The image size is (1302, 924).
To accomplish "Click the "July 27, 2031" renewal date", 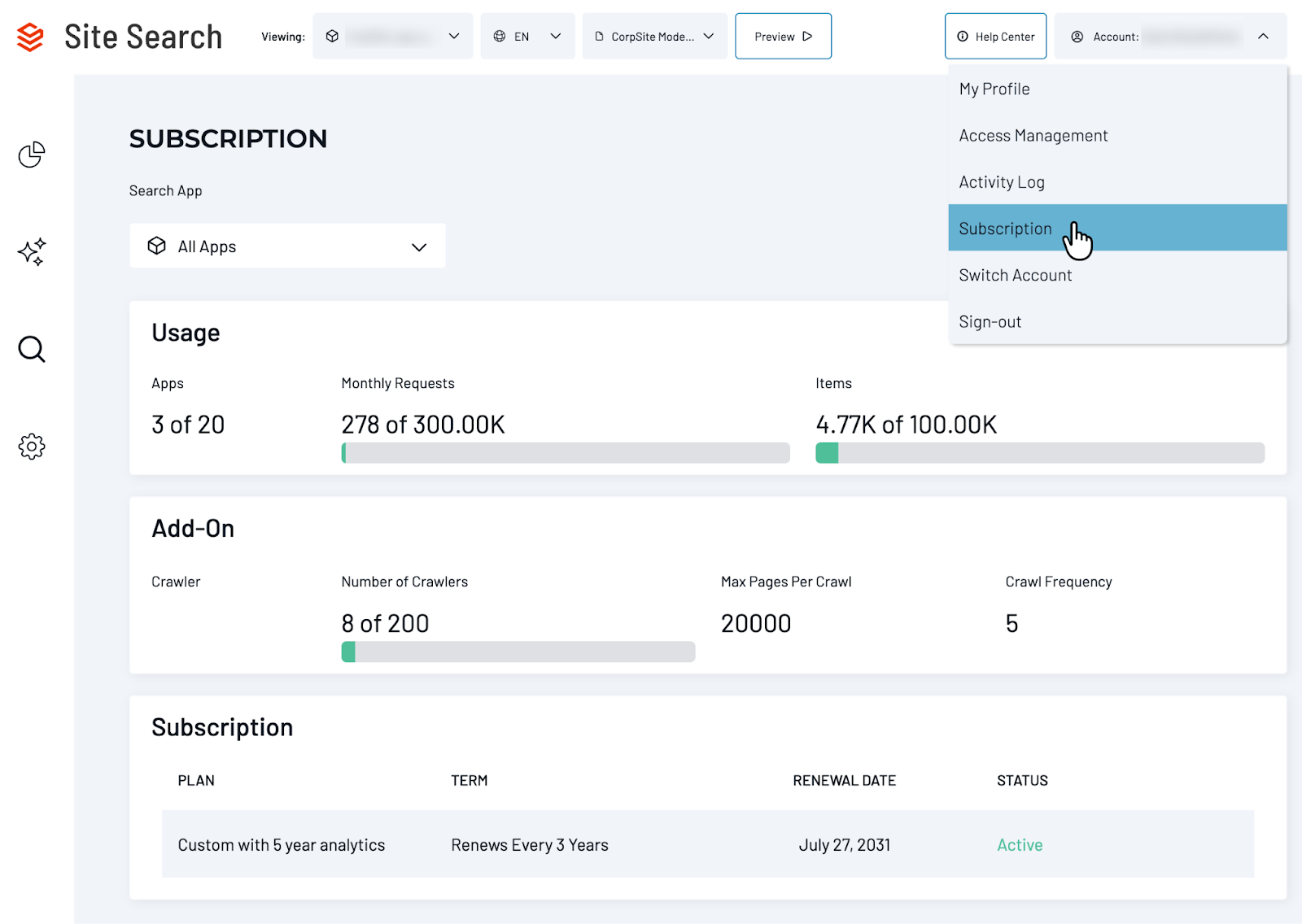I will pos(845,845).
